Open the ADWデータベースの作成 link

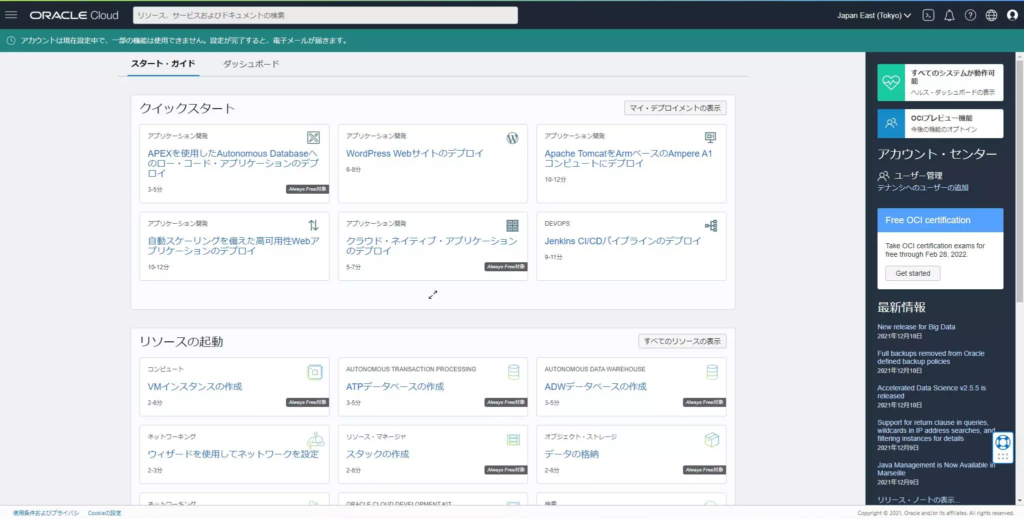point(596,386)
